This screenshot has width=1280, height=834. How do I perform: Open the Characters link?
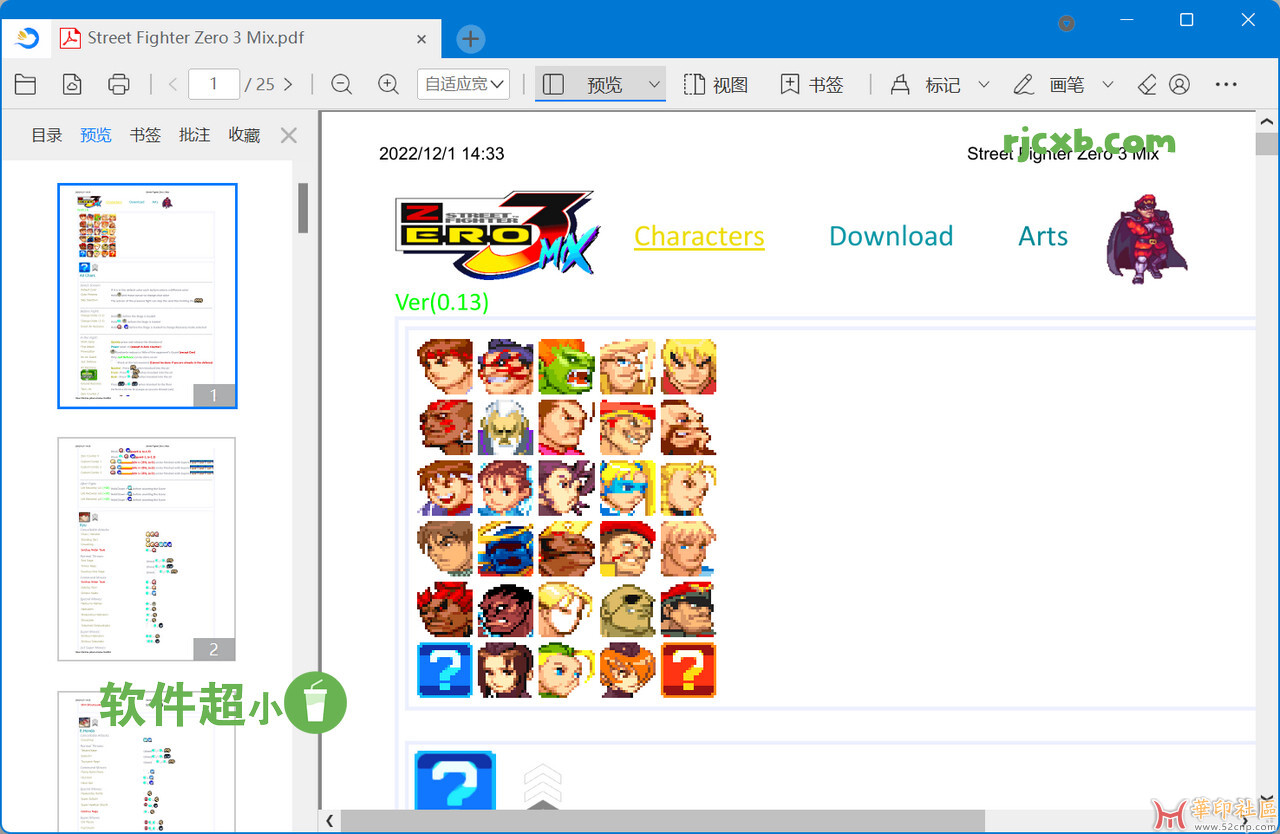point(699,236)
